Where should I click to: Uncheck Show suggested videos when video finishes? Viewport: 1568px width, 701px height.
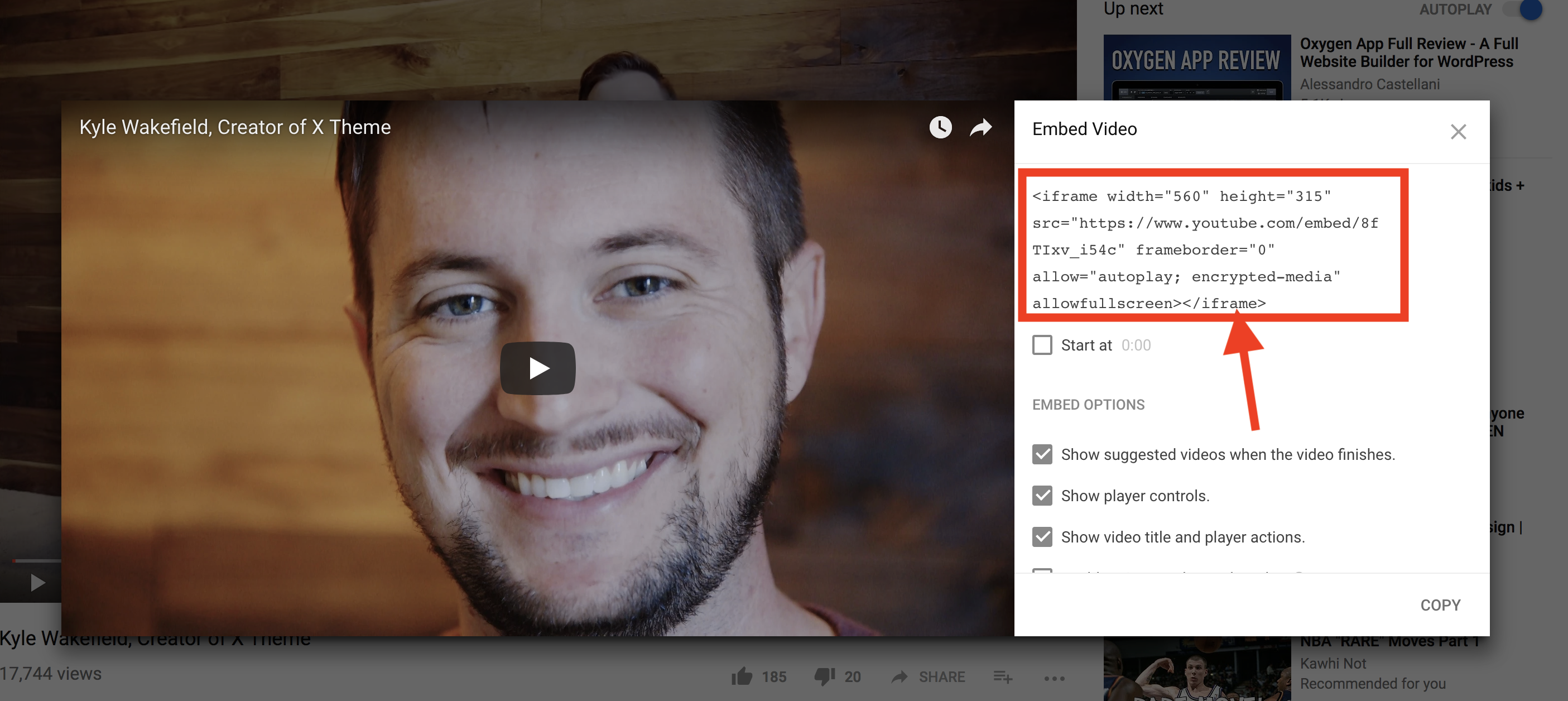1042,454
